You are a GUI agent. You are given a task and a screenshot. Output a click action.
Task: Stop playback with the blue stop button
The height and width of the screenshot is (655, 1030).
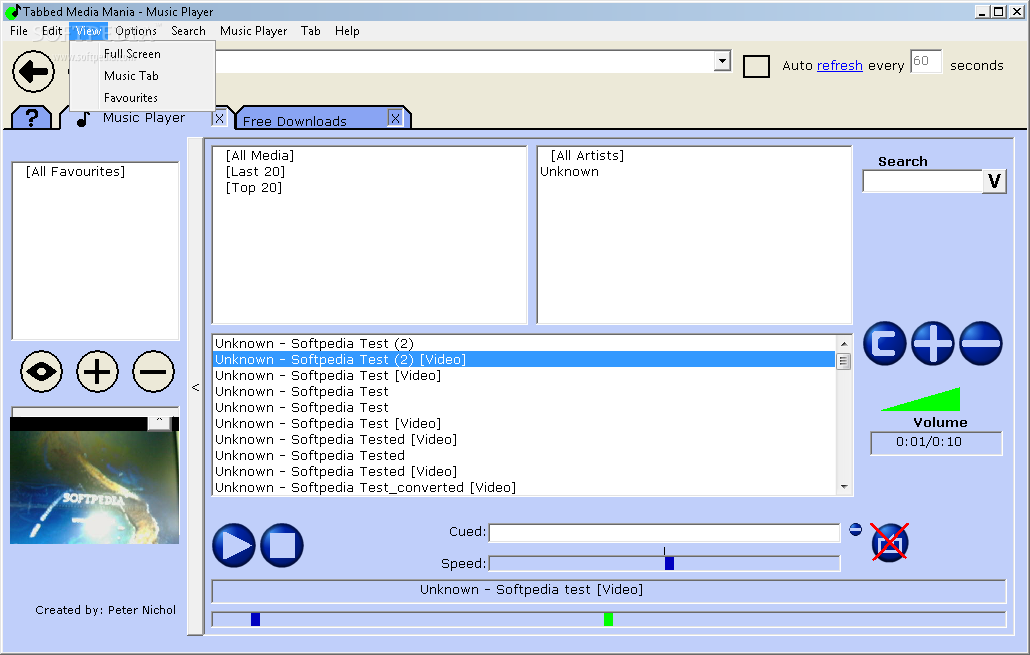pyautogui.click(x=282, y=545)
